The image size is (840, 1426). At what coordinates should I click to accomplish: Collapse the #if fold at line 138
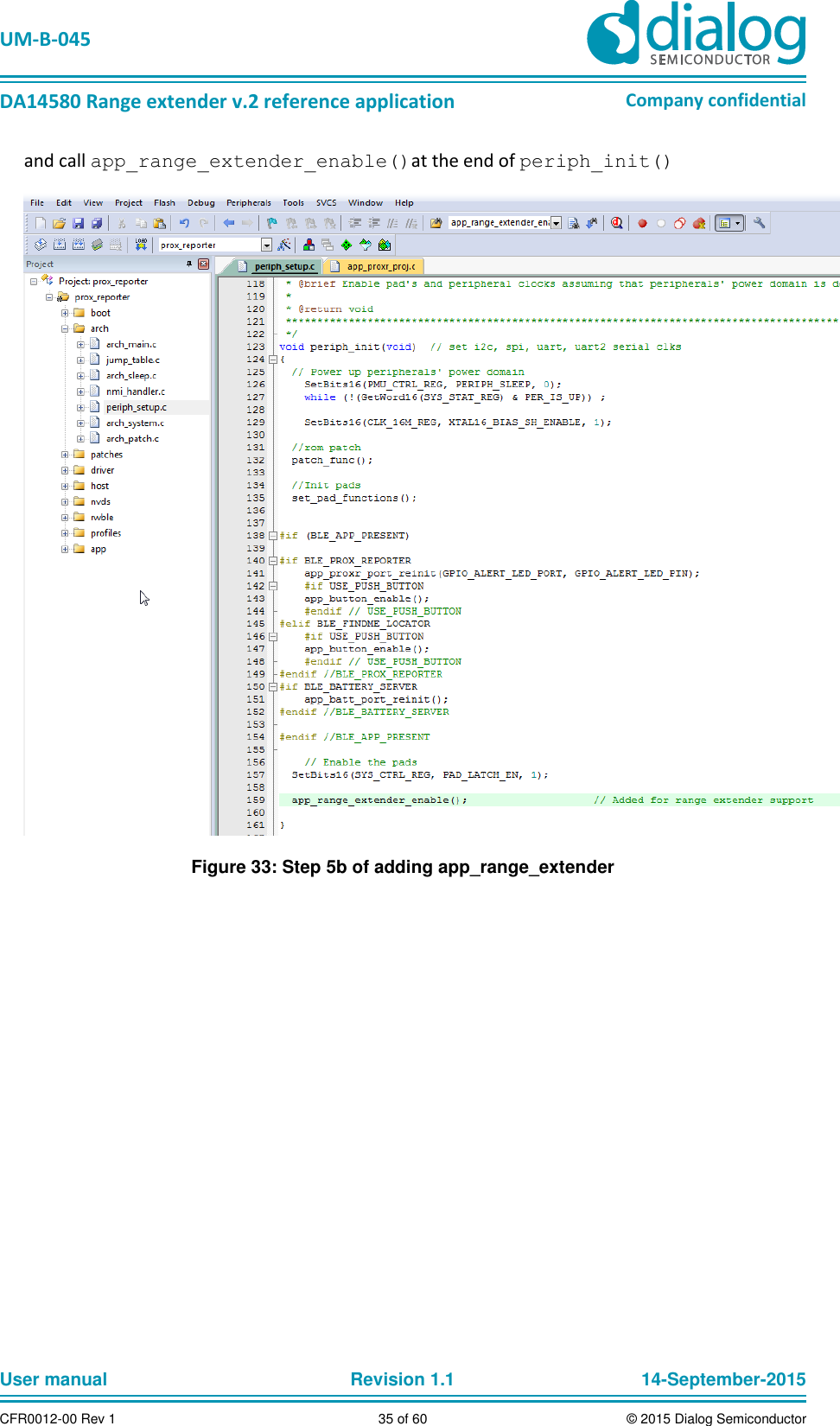tap(273, 536)
